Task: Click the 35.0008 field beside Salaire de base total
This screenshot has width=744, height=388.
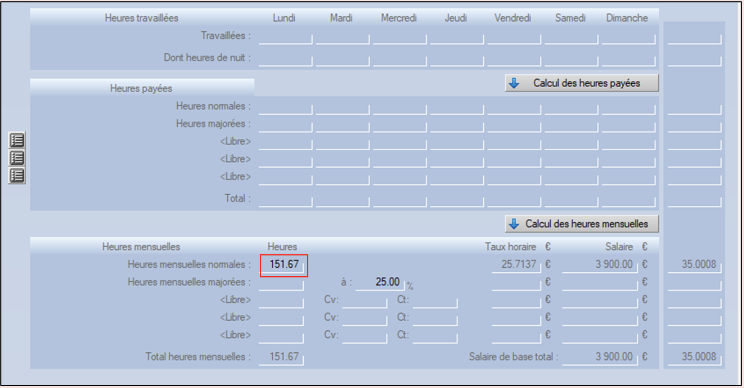Action: coord(695,358)
